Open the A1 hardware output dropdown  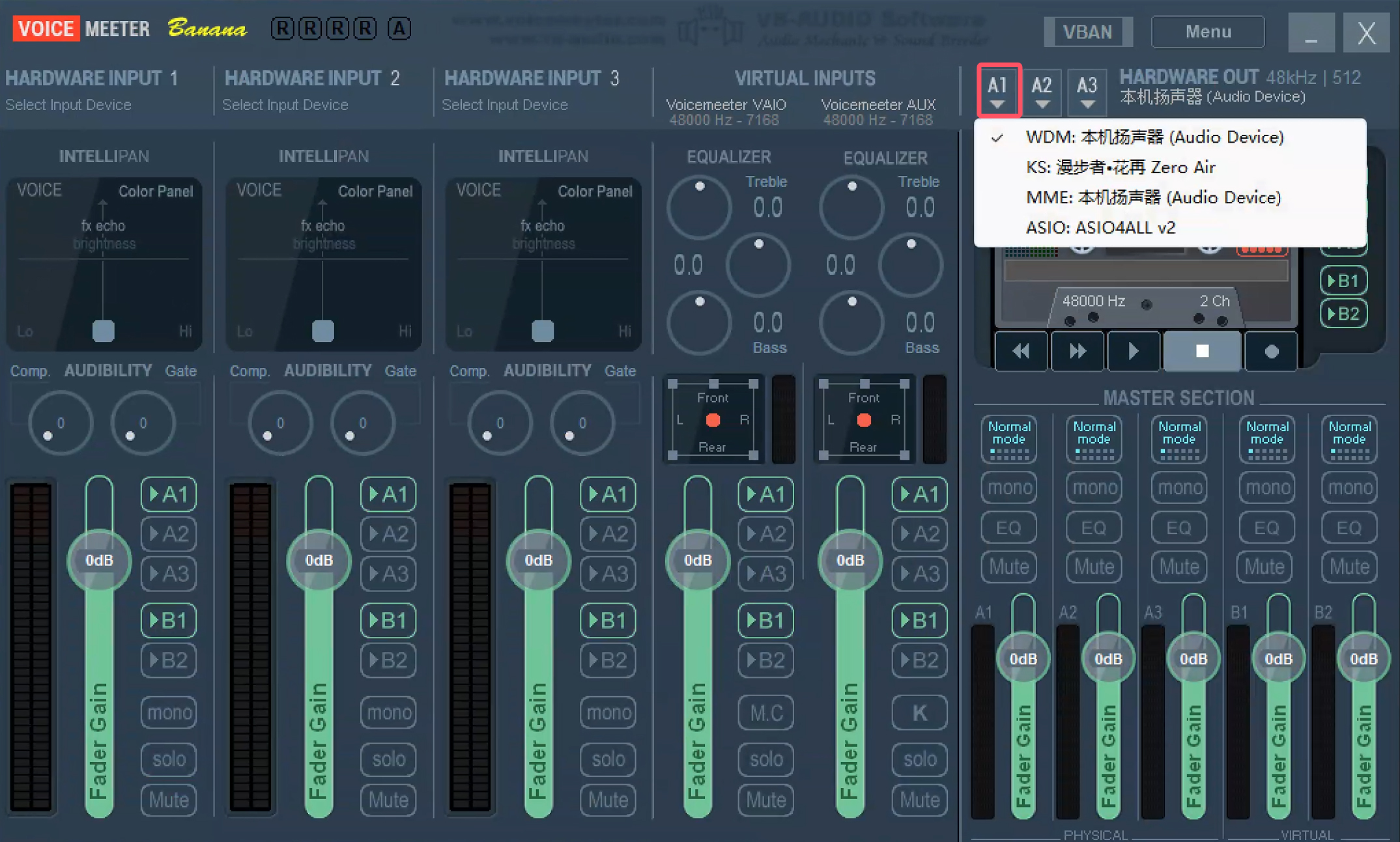point(997,91)
